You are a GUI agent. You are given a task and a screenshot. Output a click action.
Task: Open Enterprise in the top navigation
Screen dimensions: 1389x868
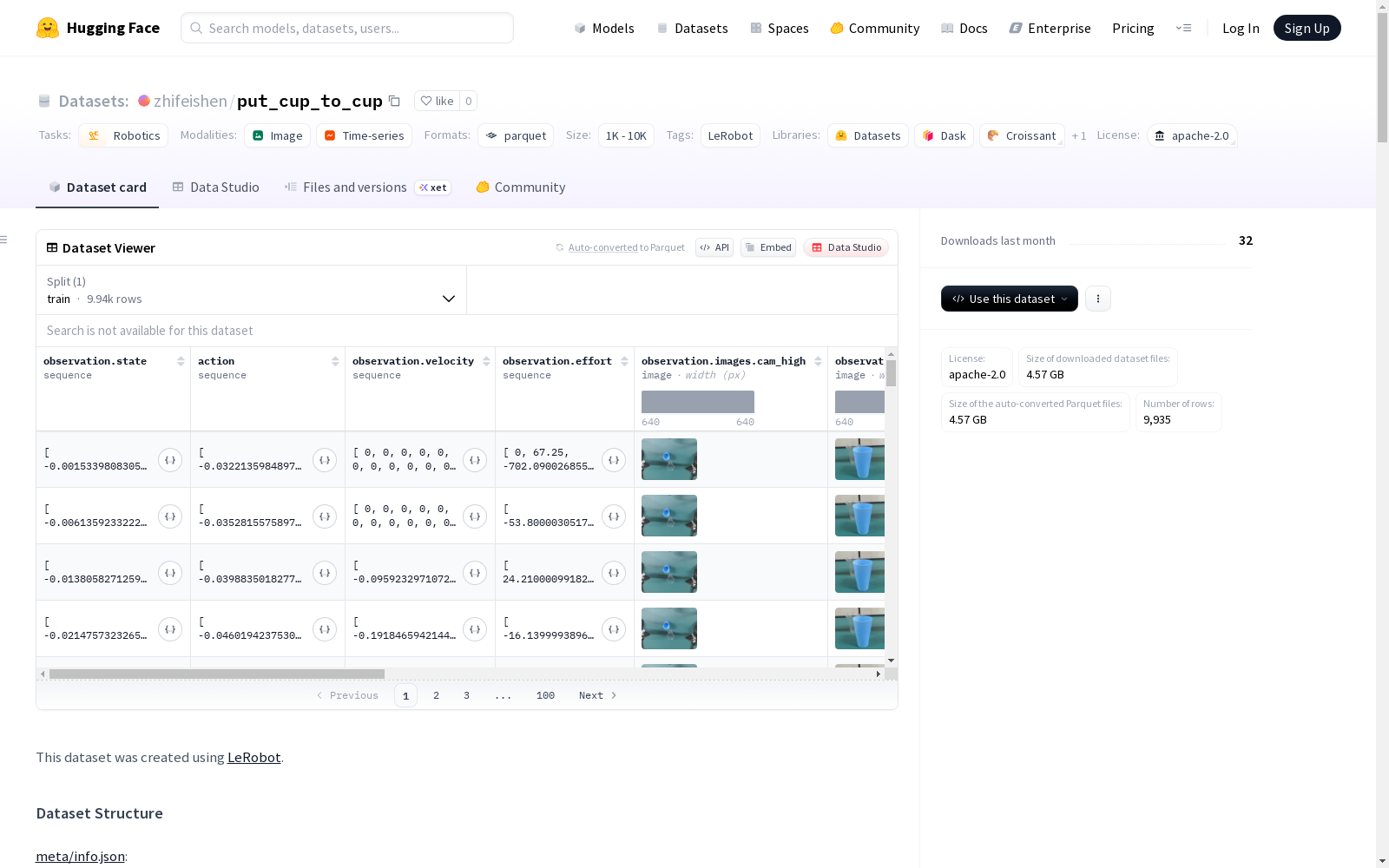coord(1050,28)
